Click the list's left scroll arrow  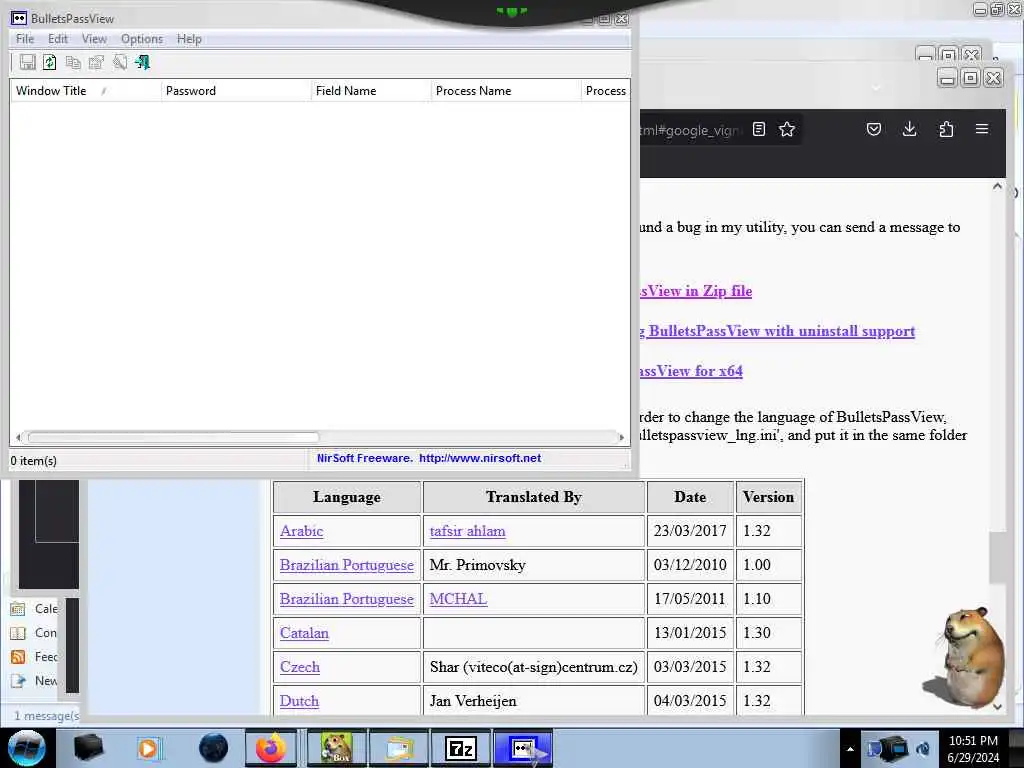click(18, 437)
